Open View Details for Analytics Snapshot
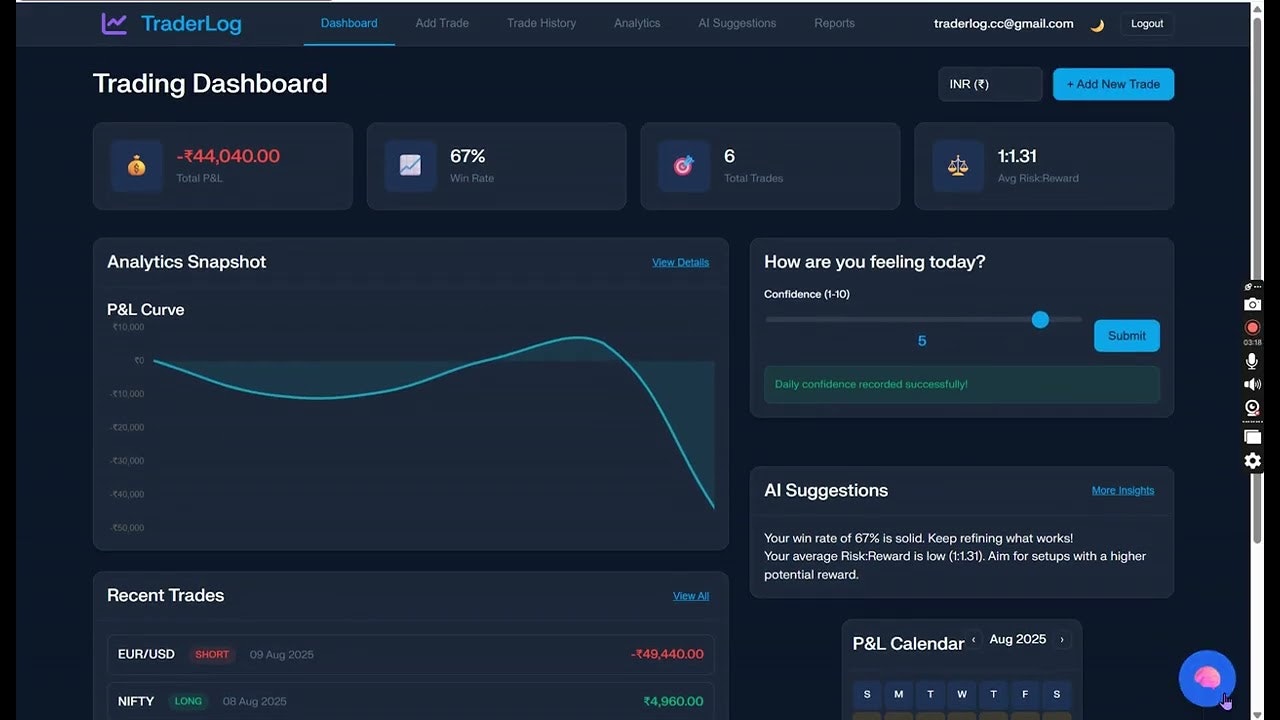The image size is (1280, 720). point(680,262)
